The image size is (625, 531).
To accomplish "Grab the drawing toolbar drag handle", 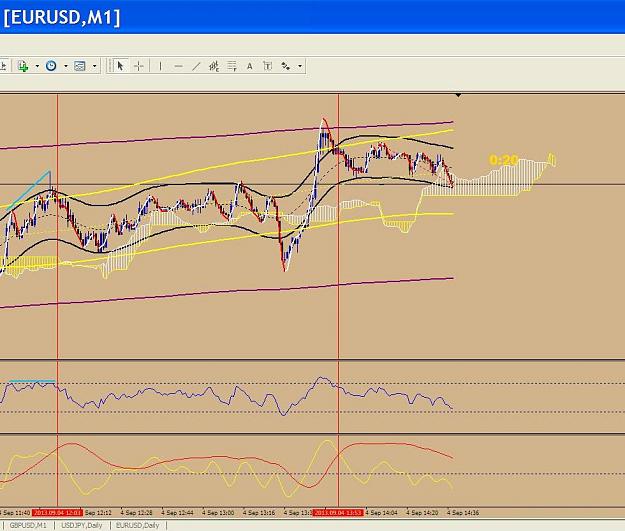I will point(109,66).
